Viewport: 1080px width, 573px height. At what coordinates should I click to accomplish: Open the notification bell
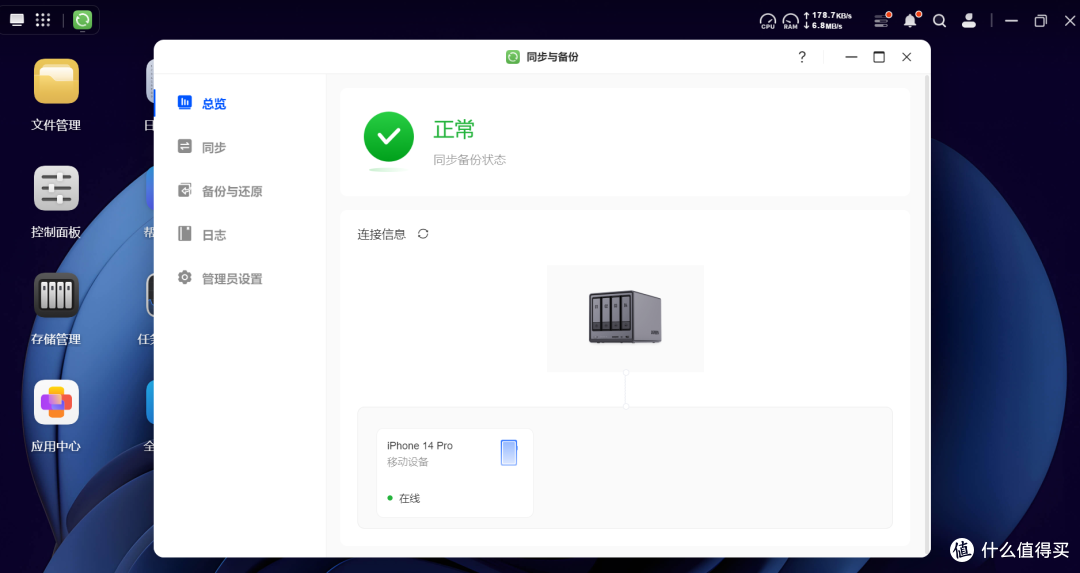pyautogui.click(x=911, y=21)
